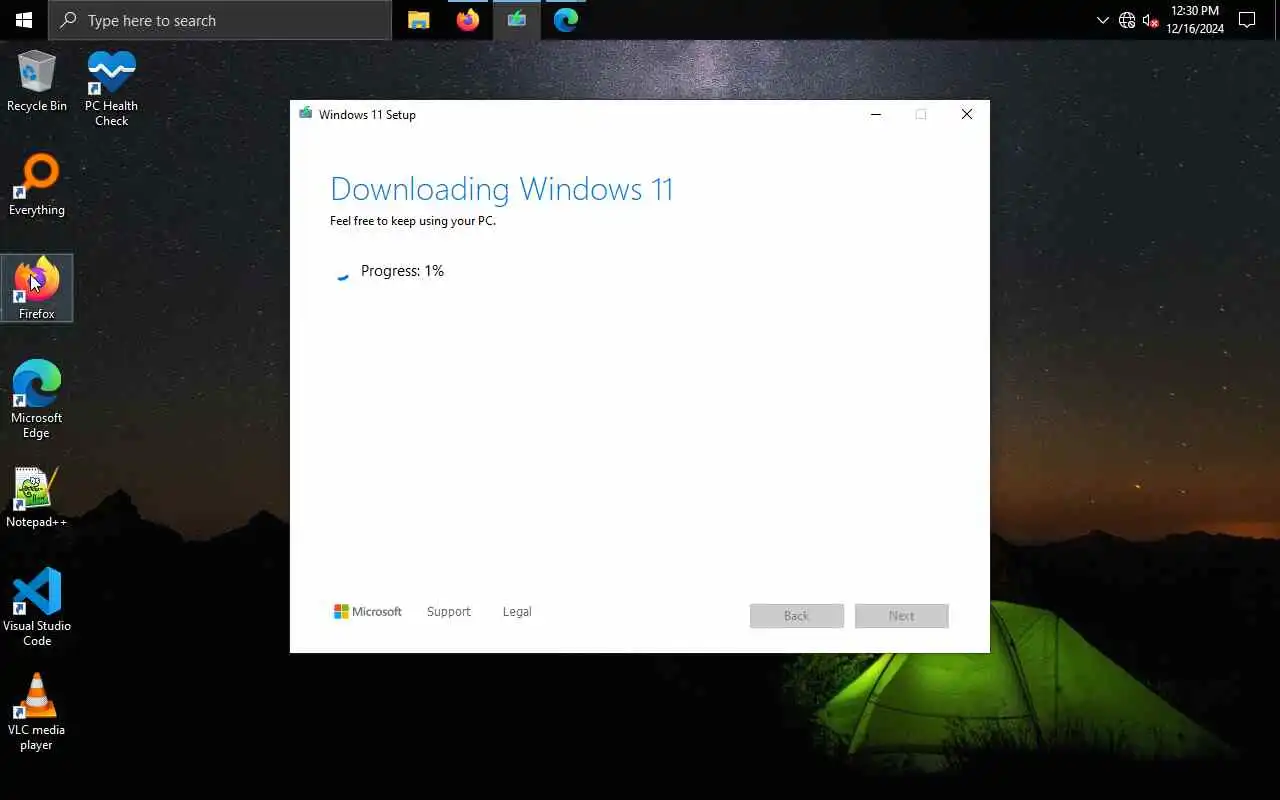
Task: Show hidden system tray icons
Action: (x=1102, y=20)
